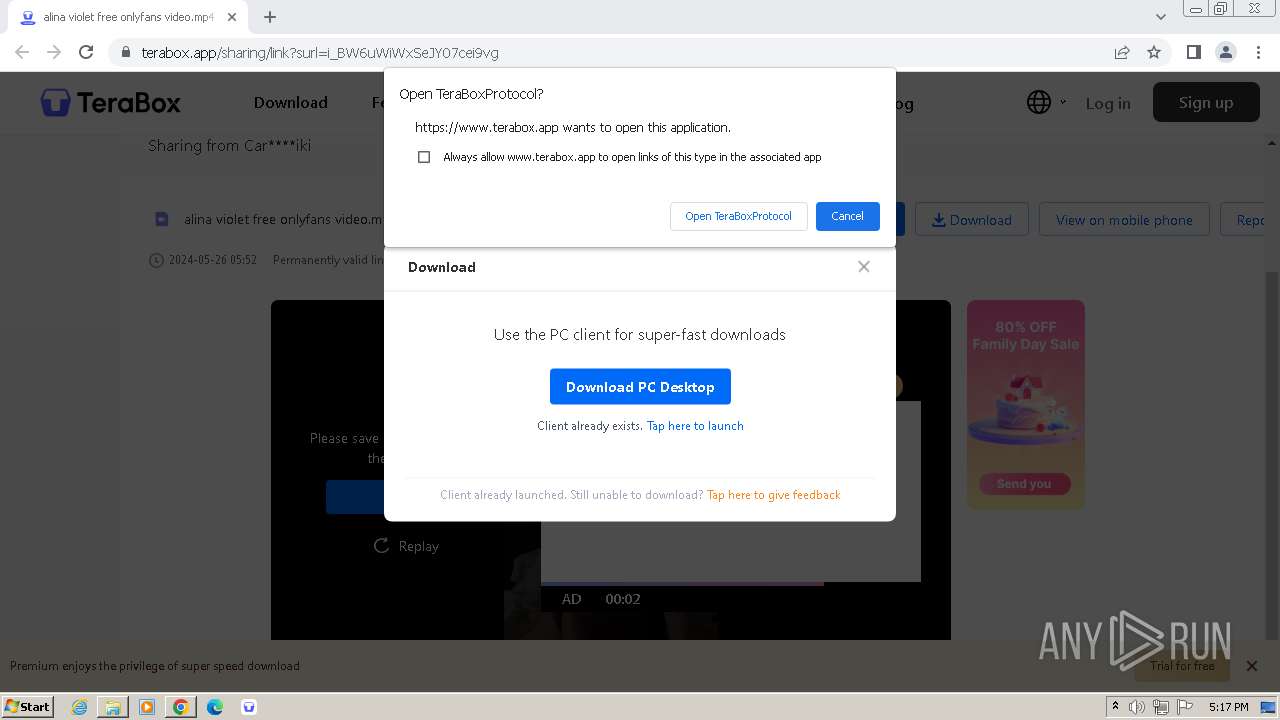The image size is (1280, 720).
Task: Open the Chrome taskbar icon
Action: [181, 707]
